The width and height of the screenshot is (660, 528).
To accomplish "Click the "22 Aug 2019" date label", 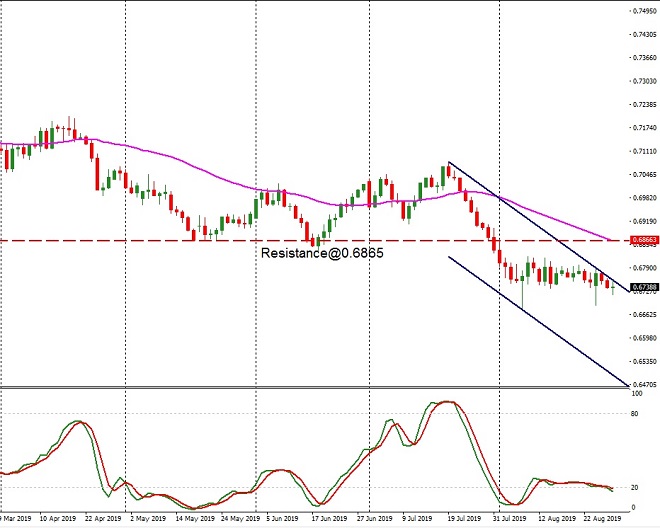I will click(x=602, y=518).
